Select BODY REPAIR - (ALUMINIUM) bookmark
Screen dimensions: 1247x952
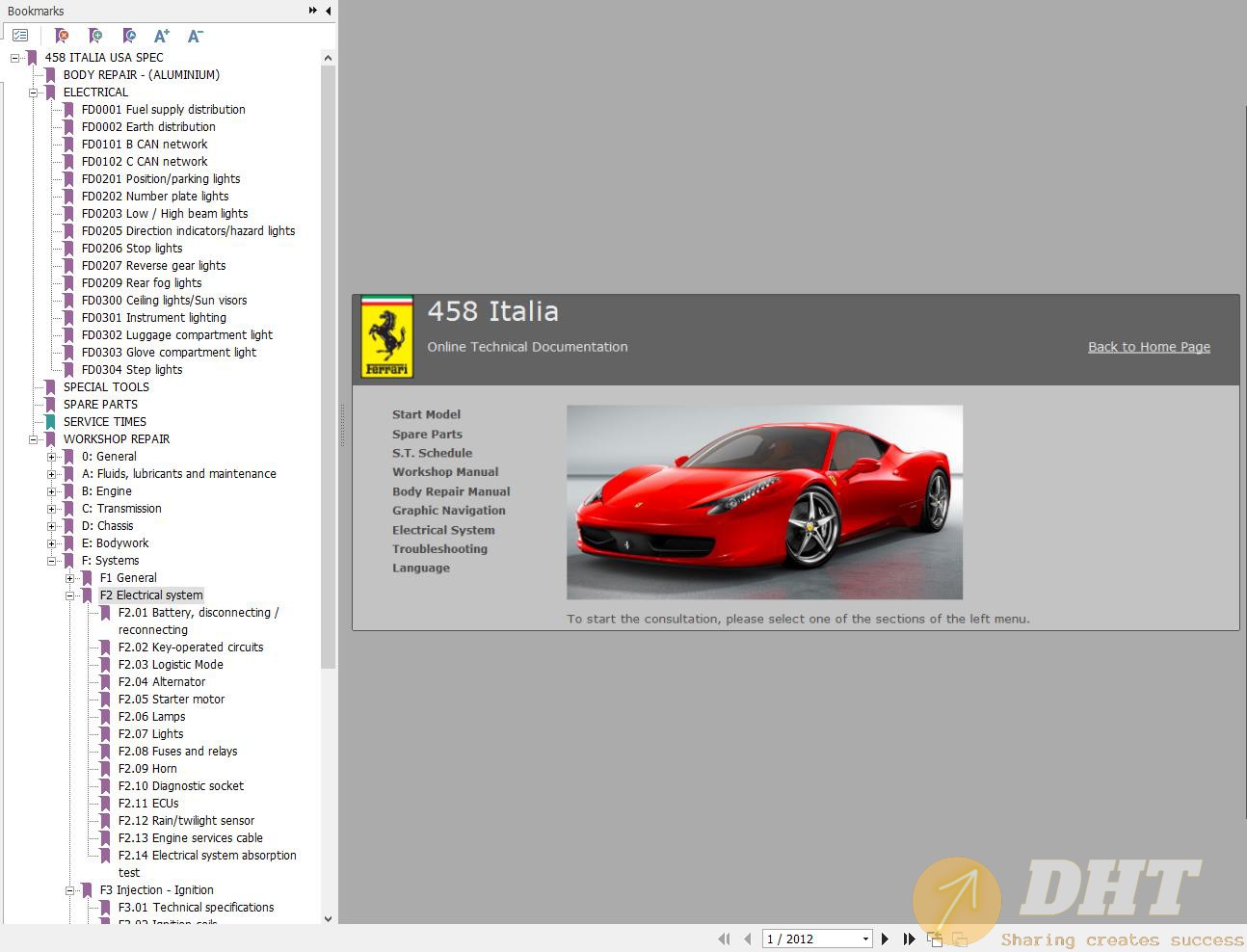coord(142,75)
